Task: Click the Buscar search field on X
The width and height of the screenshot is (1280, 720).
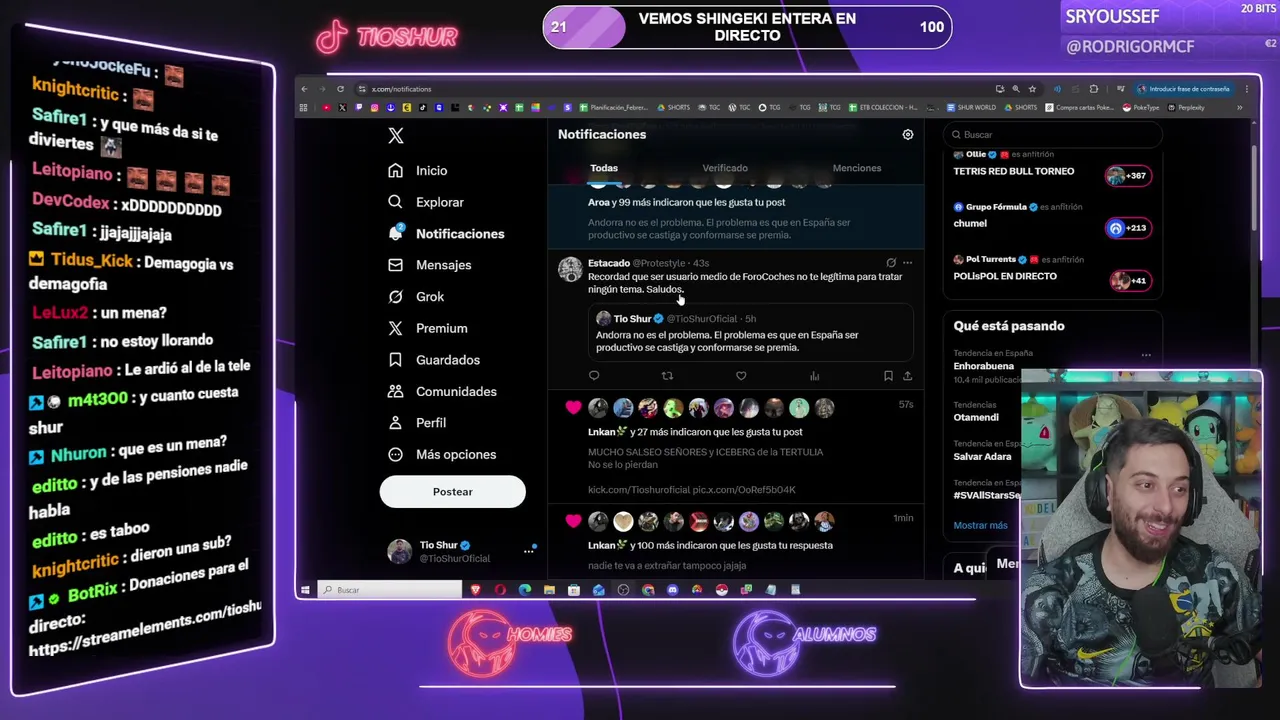Action: pos(1052,135)
